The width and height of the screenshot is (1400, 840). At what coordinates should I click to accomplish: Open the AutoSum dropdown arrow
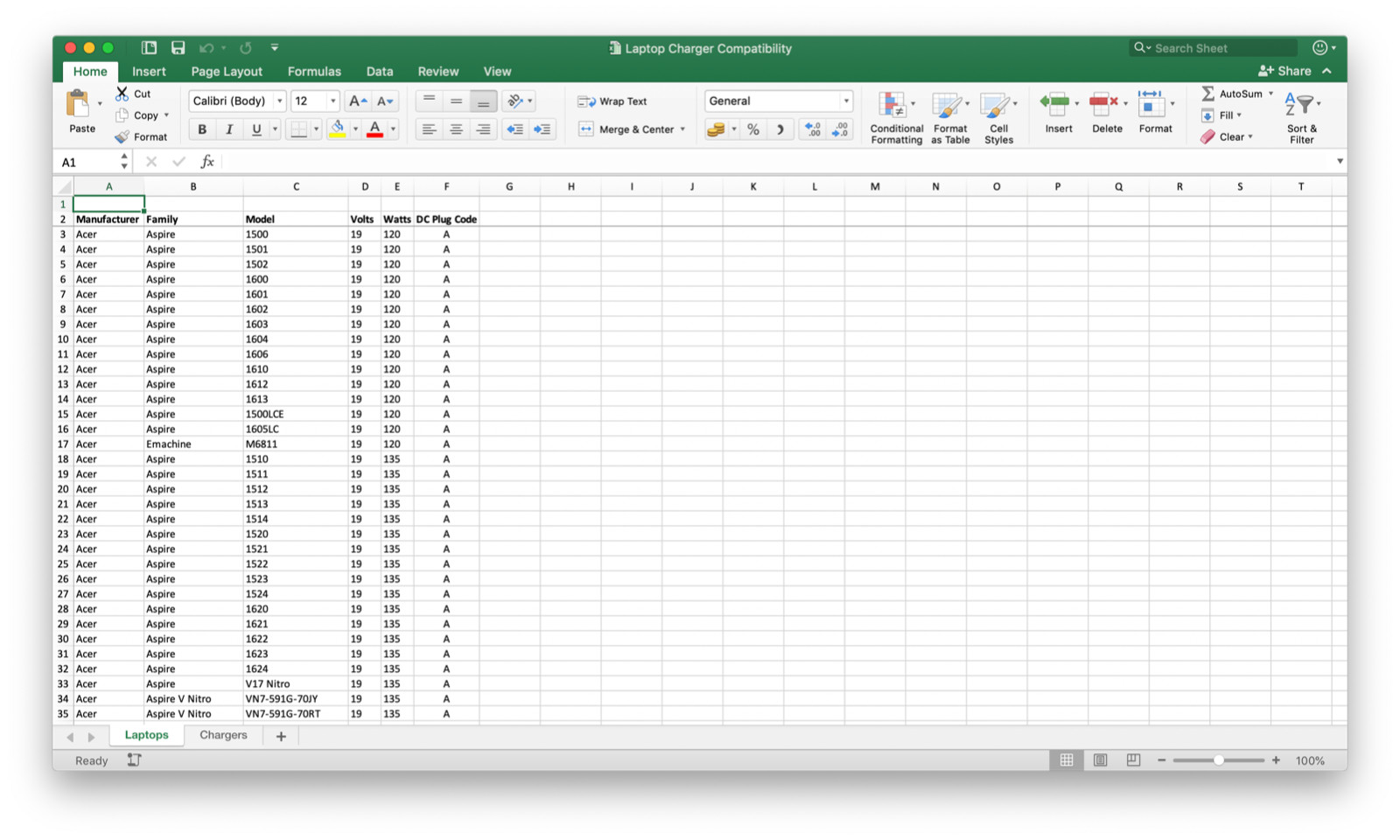point(1270,94)
